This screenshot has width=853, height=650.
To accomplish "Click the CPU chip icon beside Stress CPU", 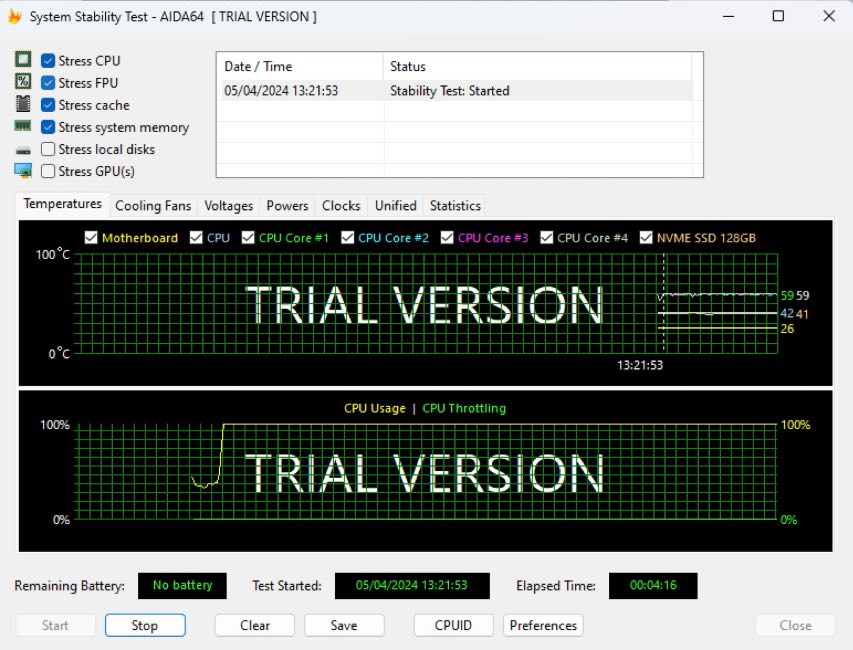I will pos(23,59).
